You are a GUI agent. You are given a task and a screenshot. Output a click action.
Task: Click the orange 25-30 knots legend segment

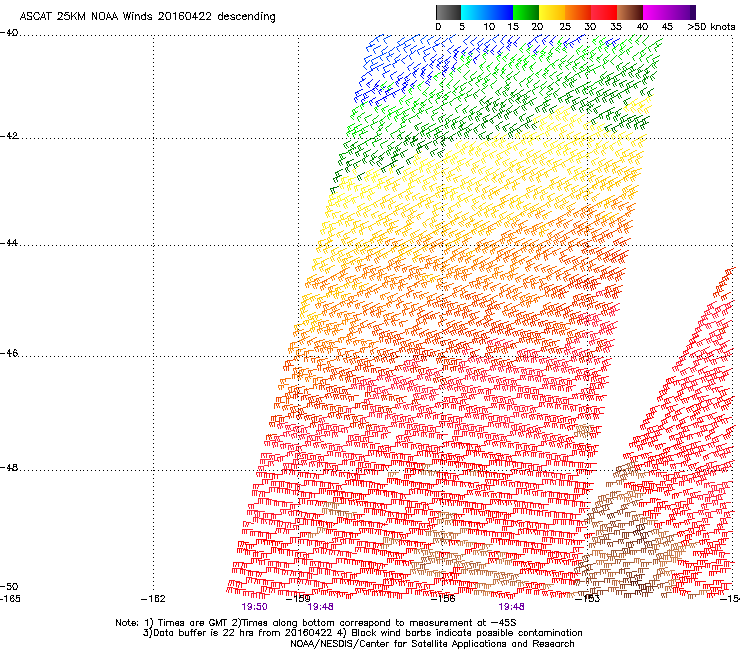(578, 12)
